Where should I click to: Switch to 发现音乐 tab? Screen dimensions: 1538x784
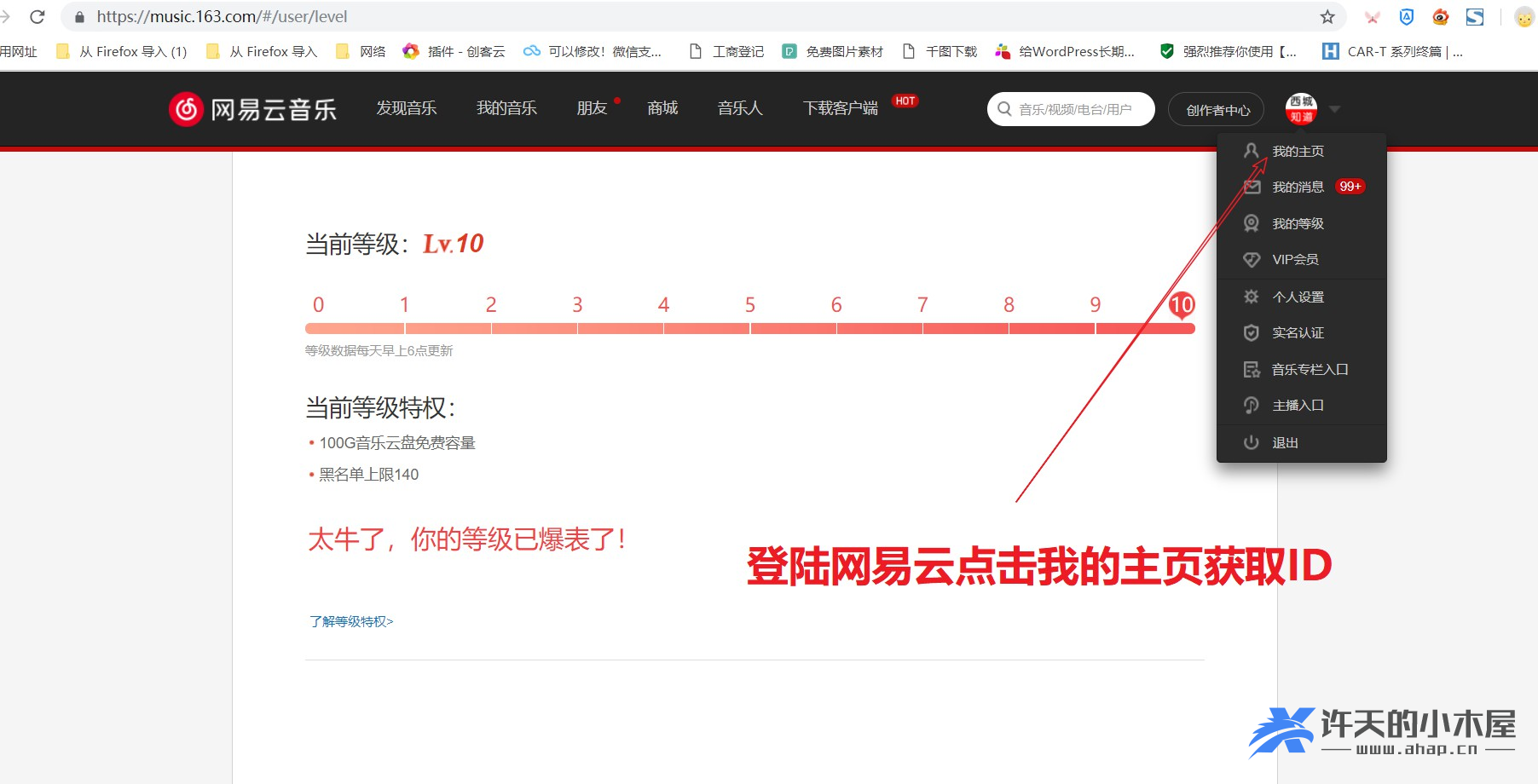407,108
